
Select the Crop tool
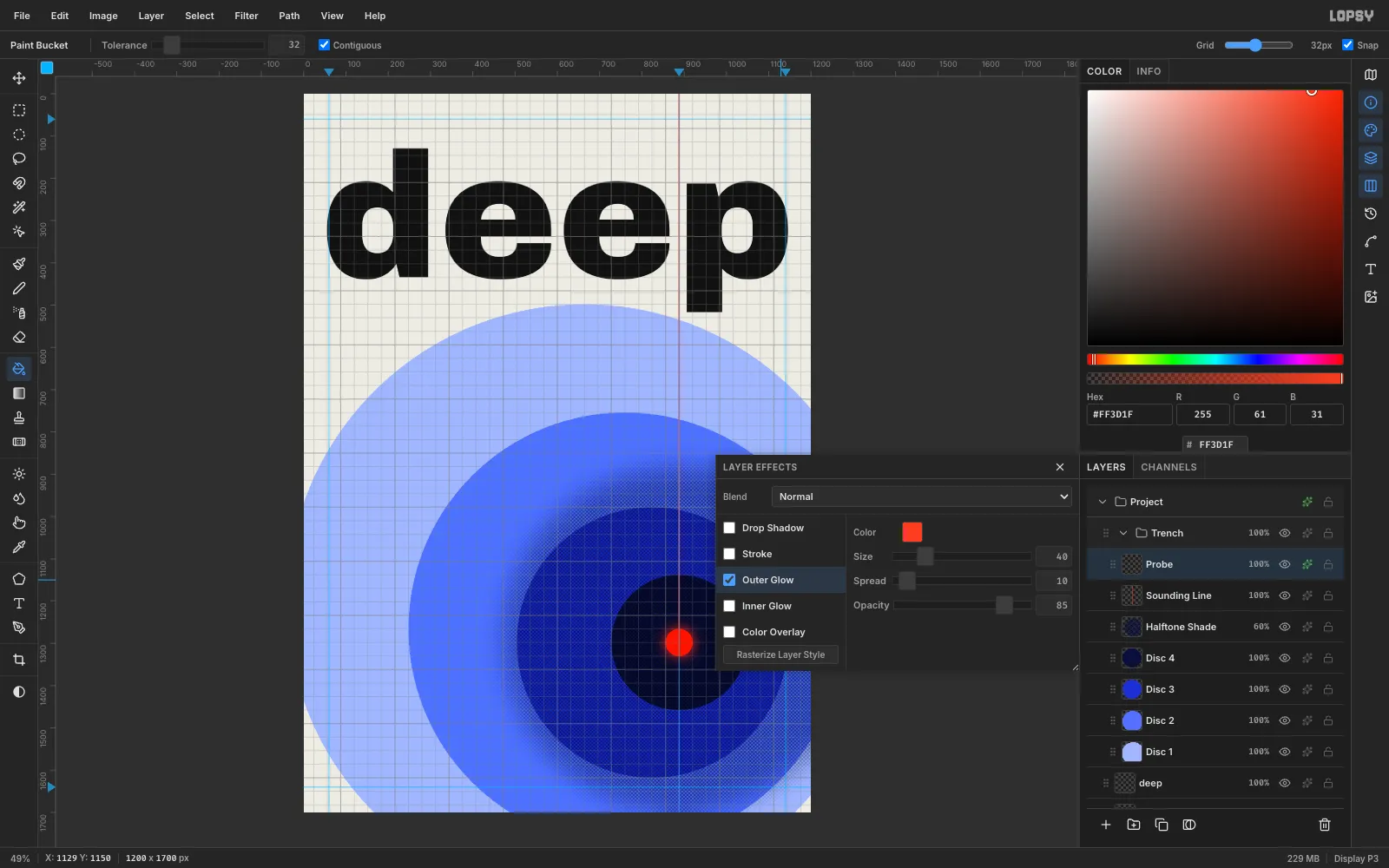[x=19, y=660]
